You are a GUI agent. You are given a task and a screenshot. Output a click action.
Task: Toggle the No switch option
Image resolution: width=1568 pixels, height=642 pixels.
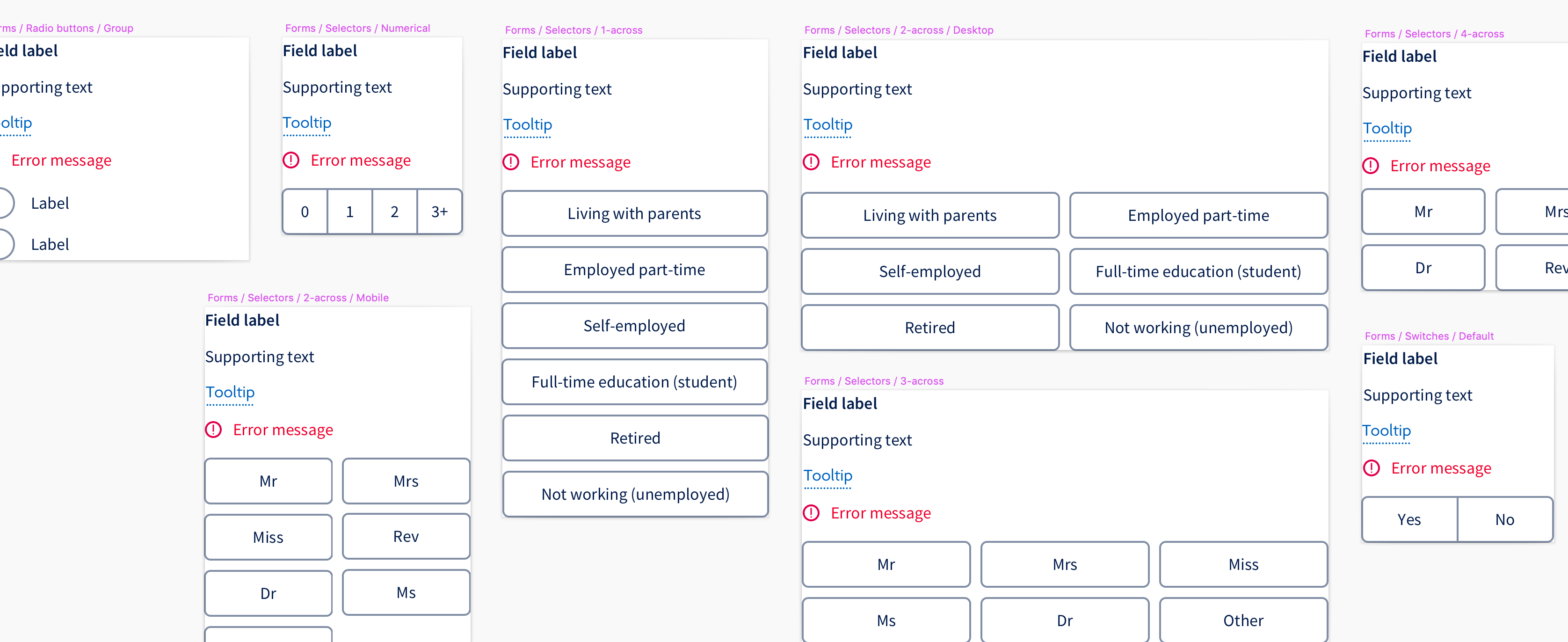point(1505,519)
